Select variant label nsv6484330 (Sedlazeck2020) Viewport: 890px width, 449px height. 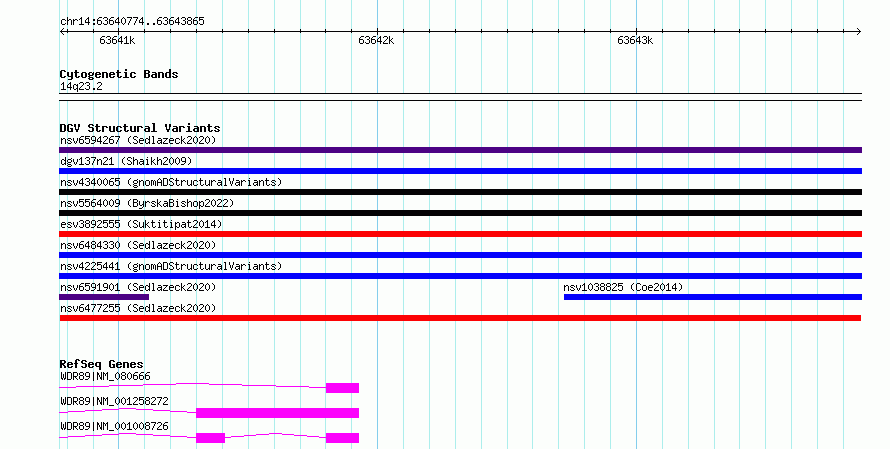pos(138,245)
